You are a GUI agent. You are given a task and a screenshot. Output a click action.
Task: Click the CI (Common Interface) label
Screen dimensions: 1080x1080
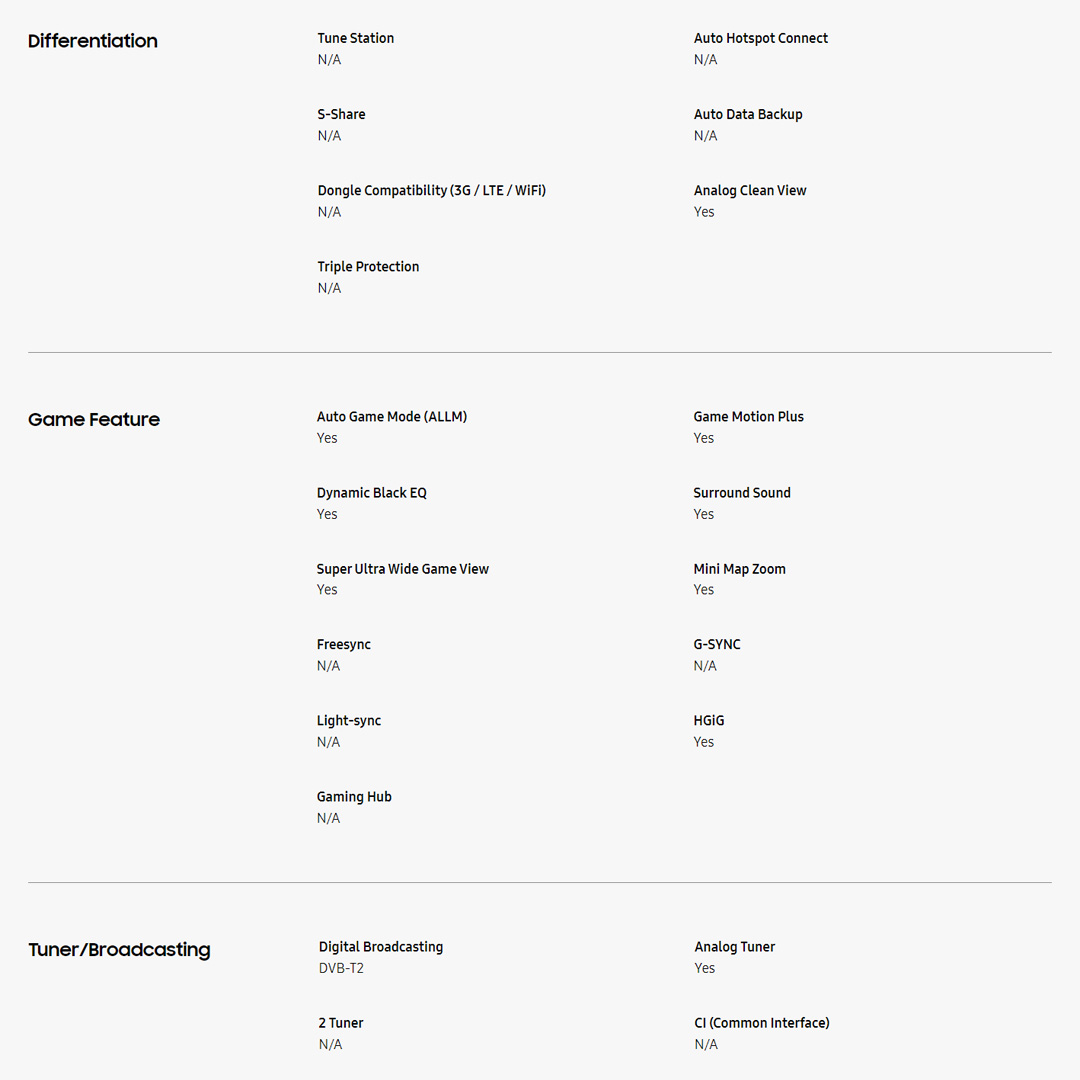[762, 1022]
